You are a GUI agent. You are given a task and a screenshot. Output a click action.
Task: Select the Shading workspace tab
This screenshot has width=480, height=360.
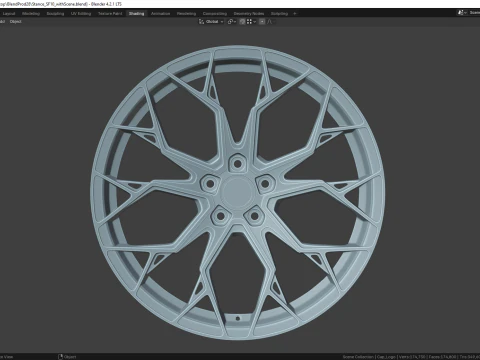[136, 14]
